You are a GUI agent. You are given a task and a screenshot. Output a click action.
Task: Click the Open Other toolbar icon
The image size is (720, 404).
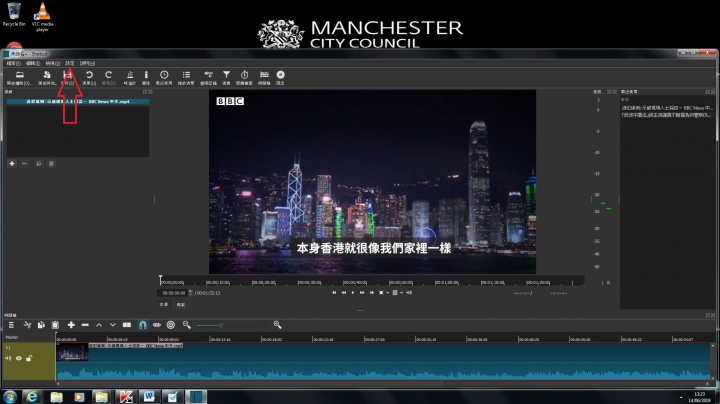pos(46,75)
